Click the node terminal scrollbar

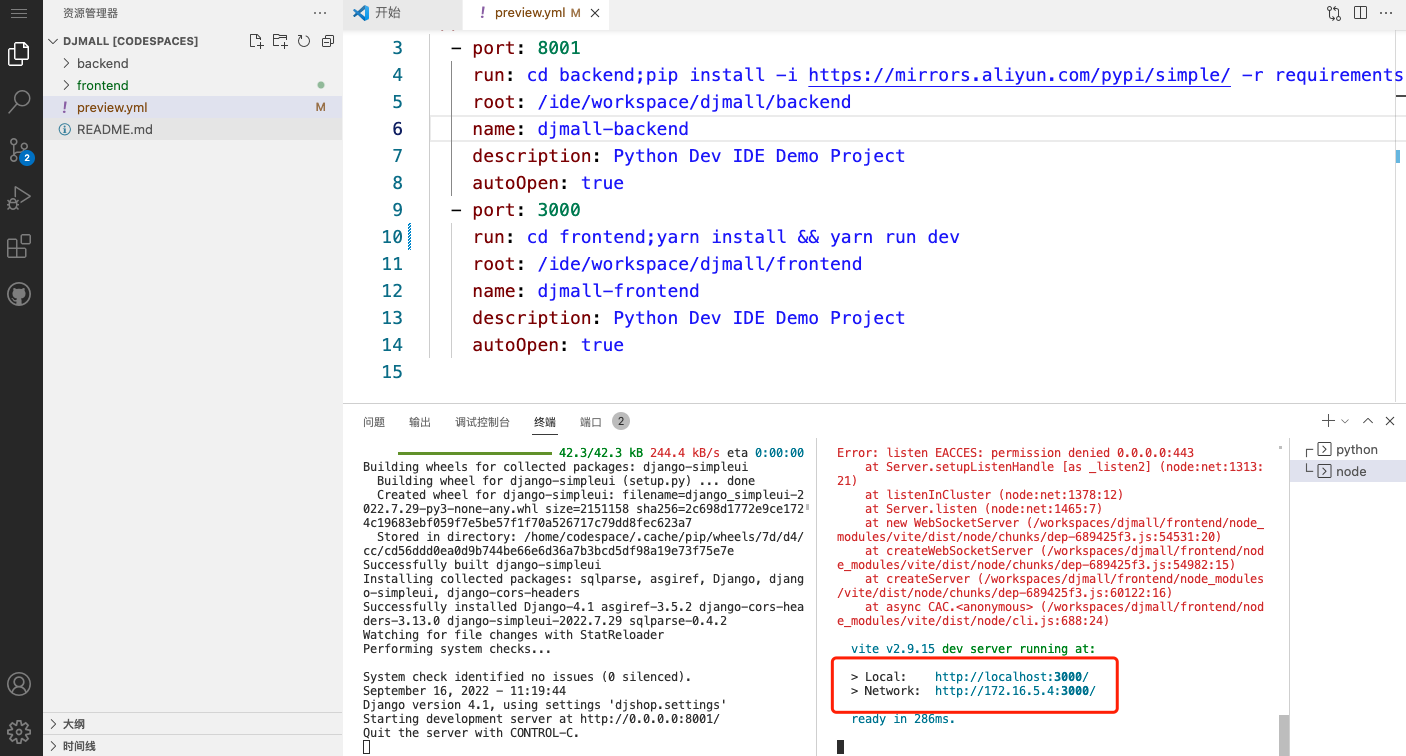[x=1283, y=734]
